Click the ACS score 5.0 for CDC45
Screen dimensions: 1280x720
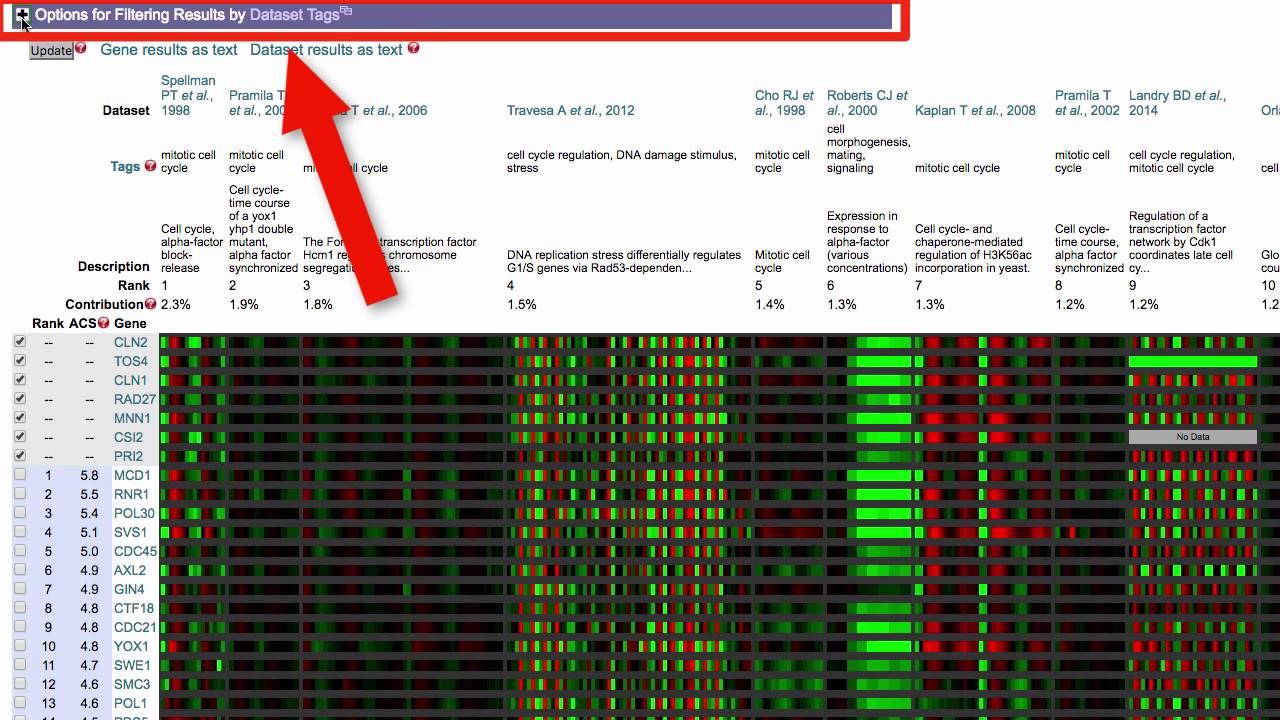click(x=89, y=551)
